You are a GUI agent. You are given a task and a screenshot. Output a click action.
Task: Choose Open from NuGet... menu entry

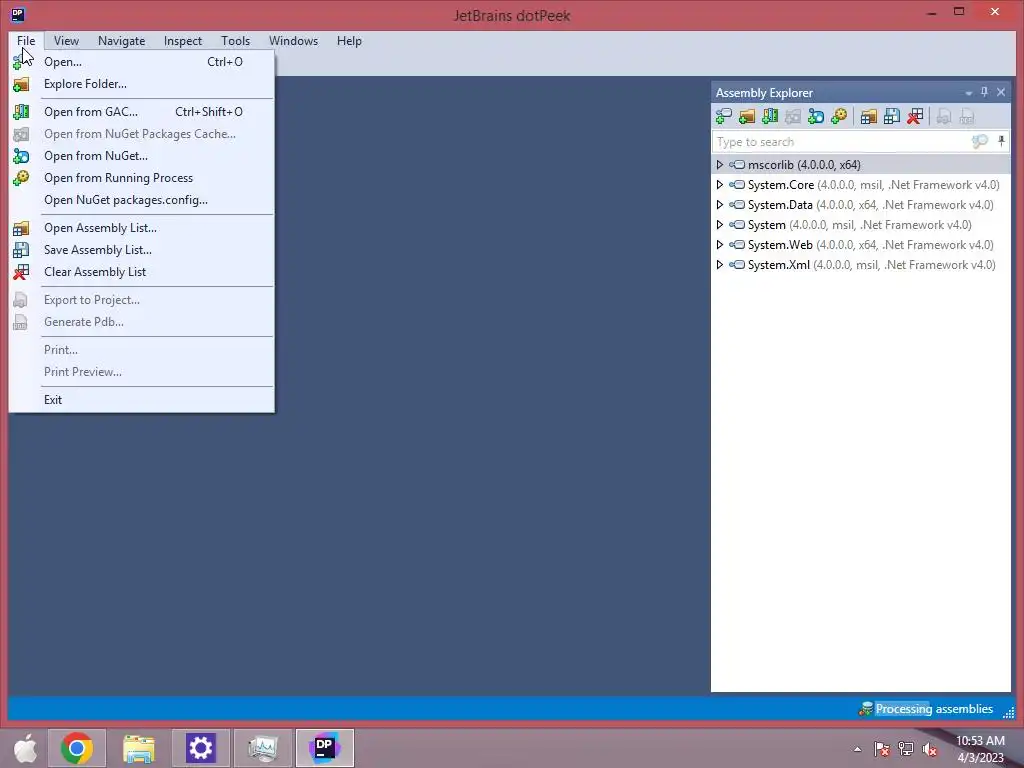[142, 156]
